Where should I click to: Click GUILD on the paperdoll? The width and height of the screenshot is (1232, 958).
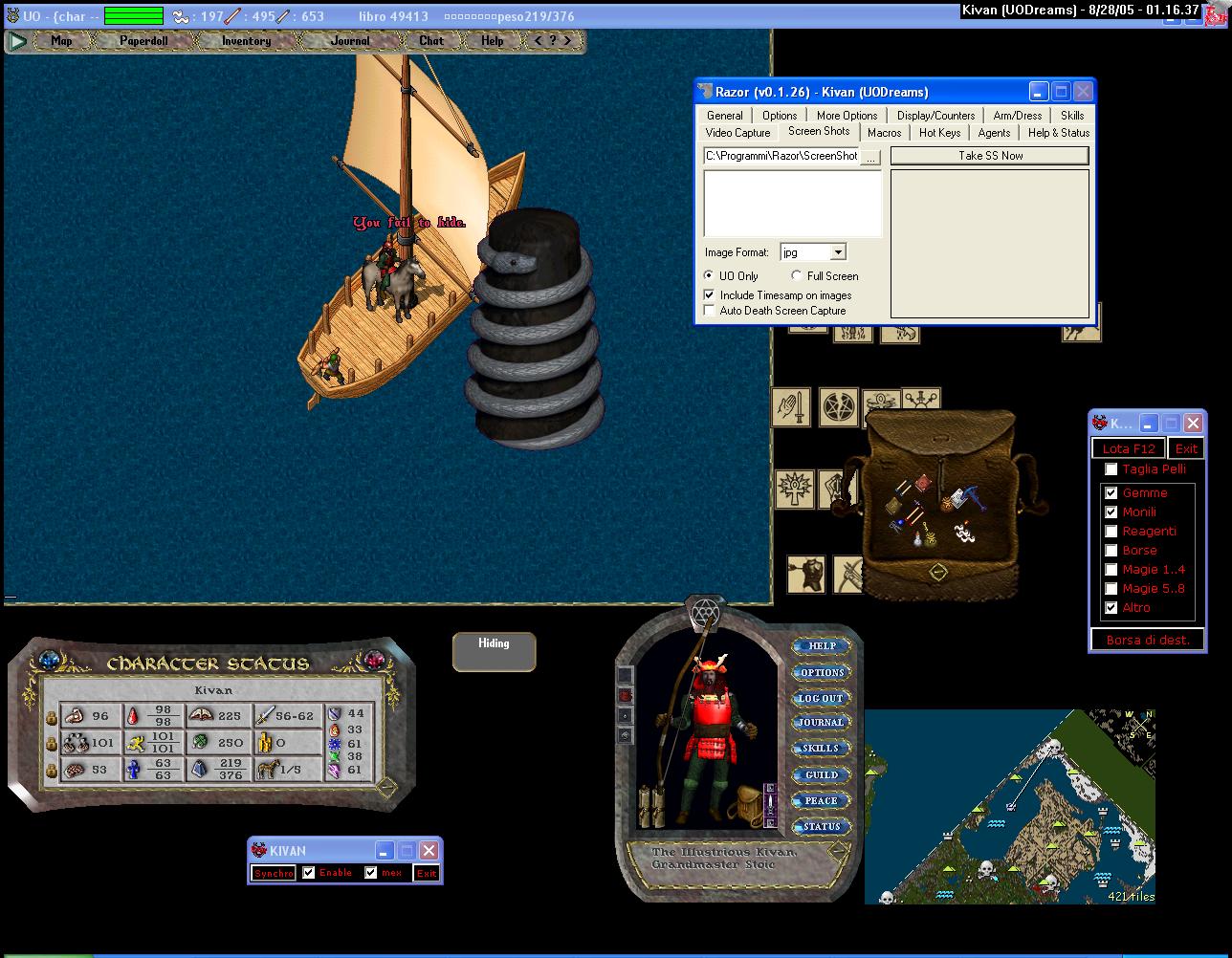822,775
